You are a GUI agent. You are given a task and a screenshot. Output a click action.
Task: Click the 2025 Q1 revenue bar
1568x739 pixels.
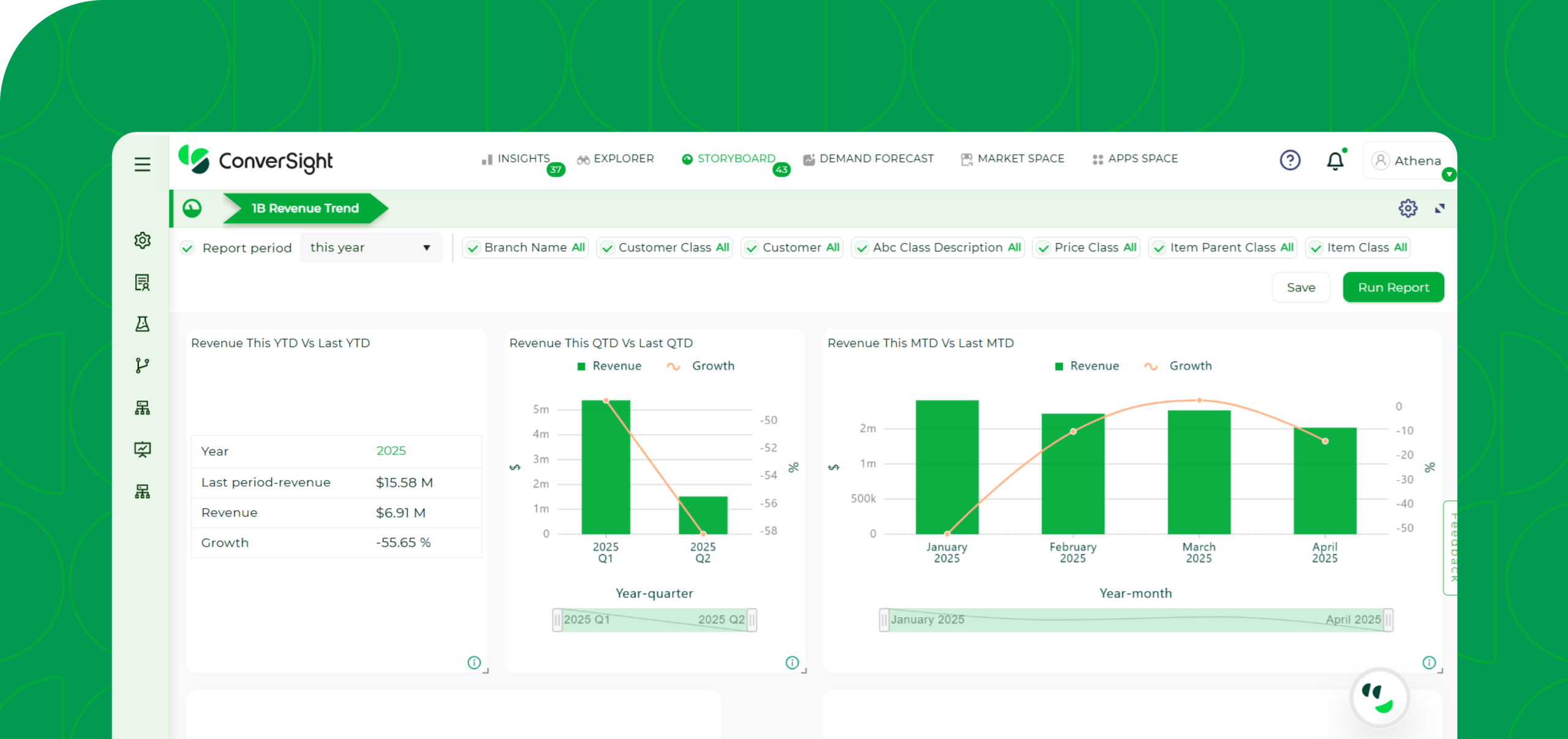[606, 467]
